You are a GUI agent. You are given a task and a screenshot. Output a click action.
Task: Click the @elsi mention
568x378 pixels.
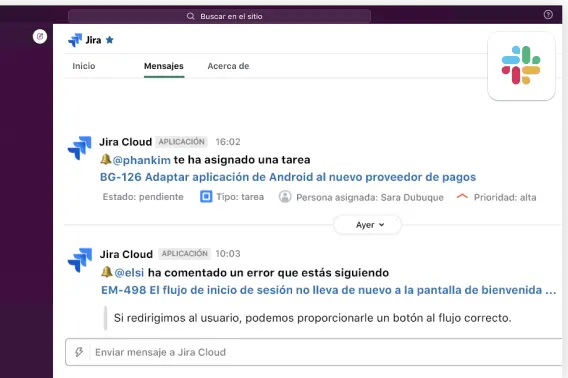[x=129, y=273]
